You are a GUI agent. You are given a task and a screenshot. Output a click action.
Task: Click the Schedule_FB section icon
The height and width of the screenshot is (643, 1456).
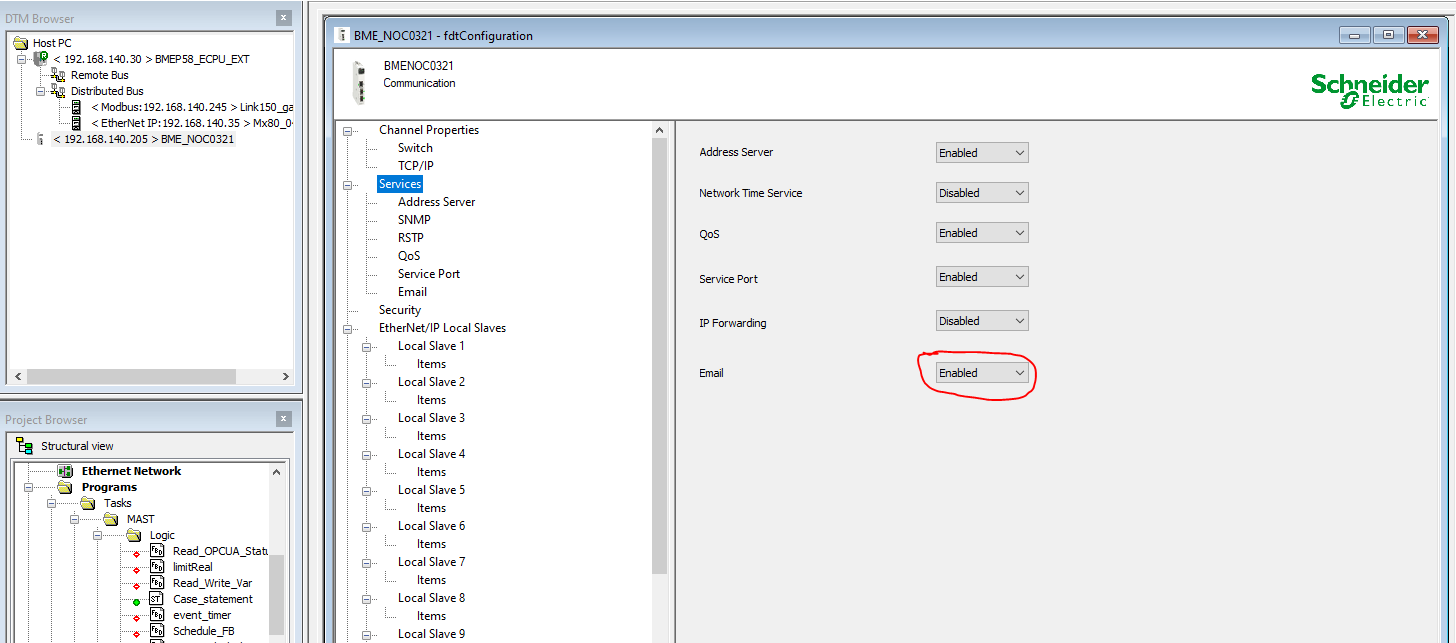pos(157,631)
